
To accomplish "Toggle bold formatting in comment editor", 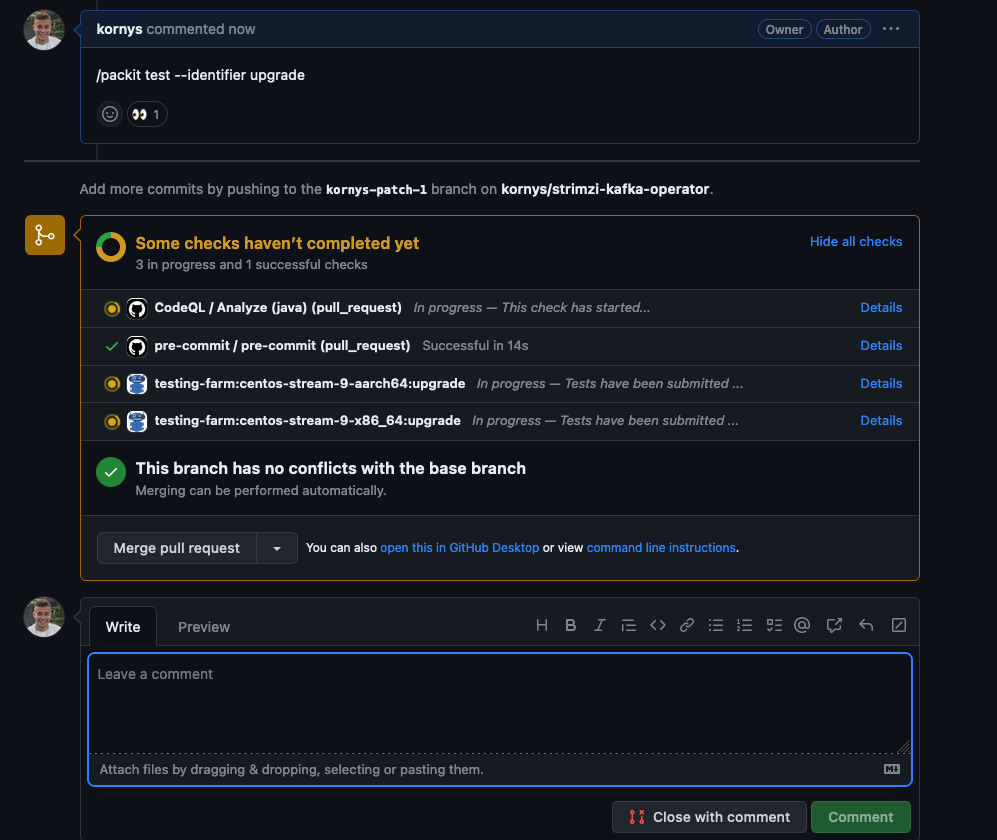I will pos(571,626).
